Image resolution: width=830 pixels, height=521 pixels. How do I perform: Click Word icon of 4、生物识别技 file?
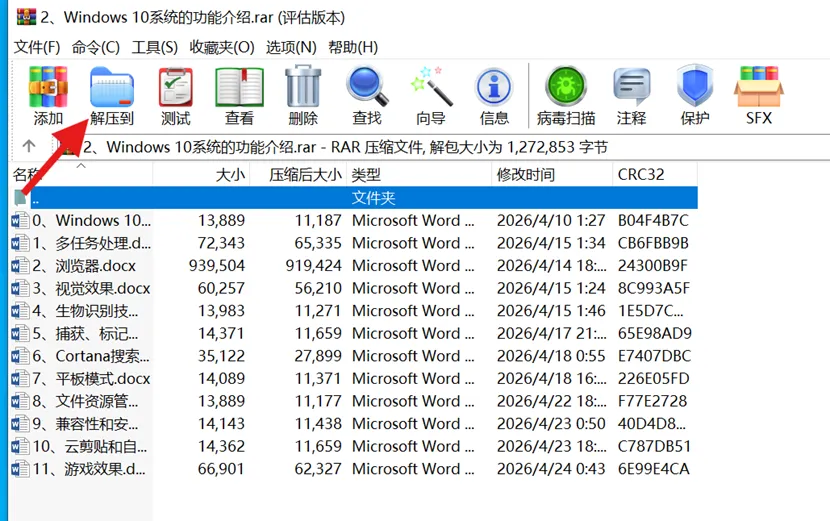click(x=20, y=311)
